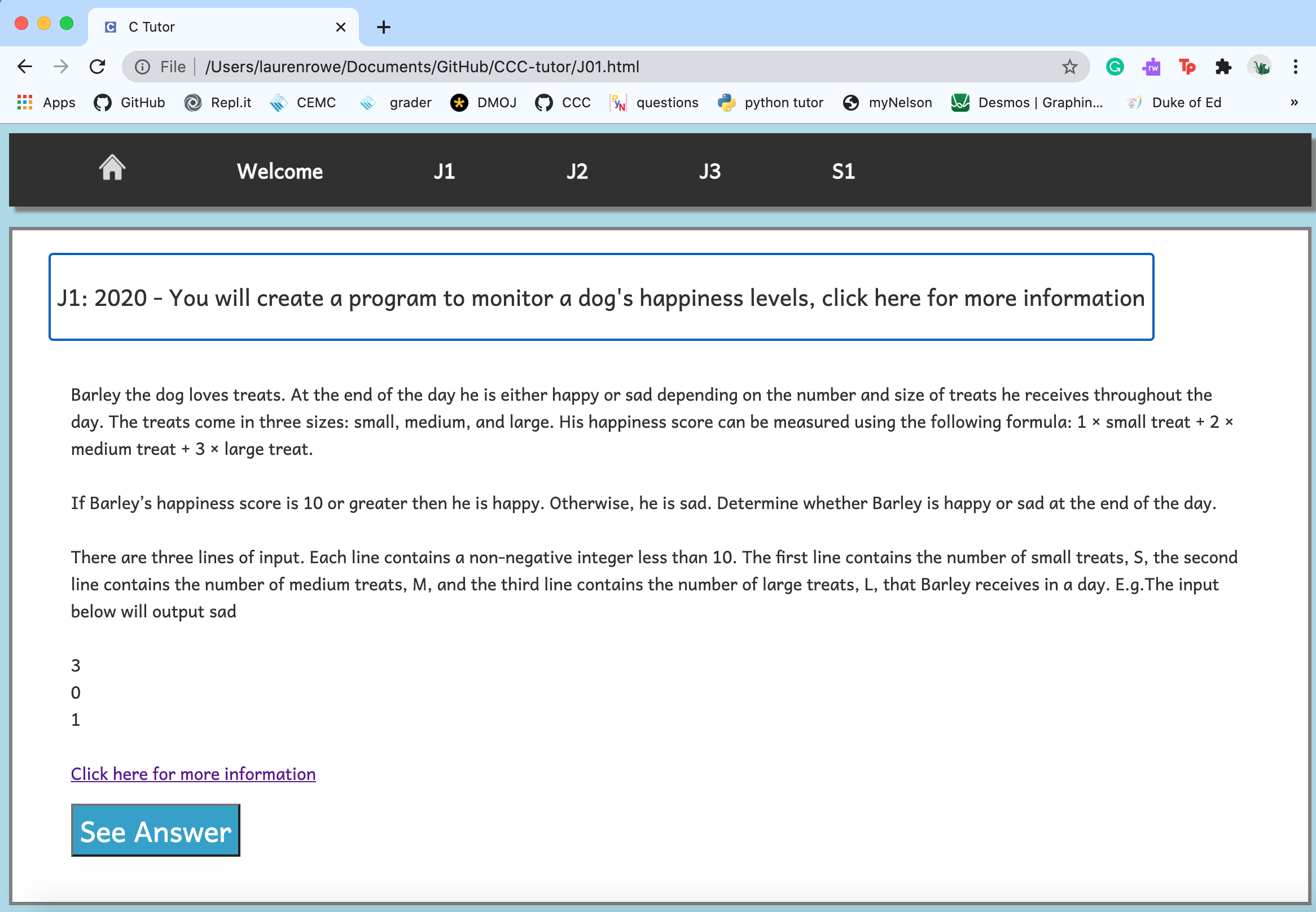The width and height of the screenshot is (1316, 912).
Task: Open a new browser tab
Action: point(383,27)
